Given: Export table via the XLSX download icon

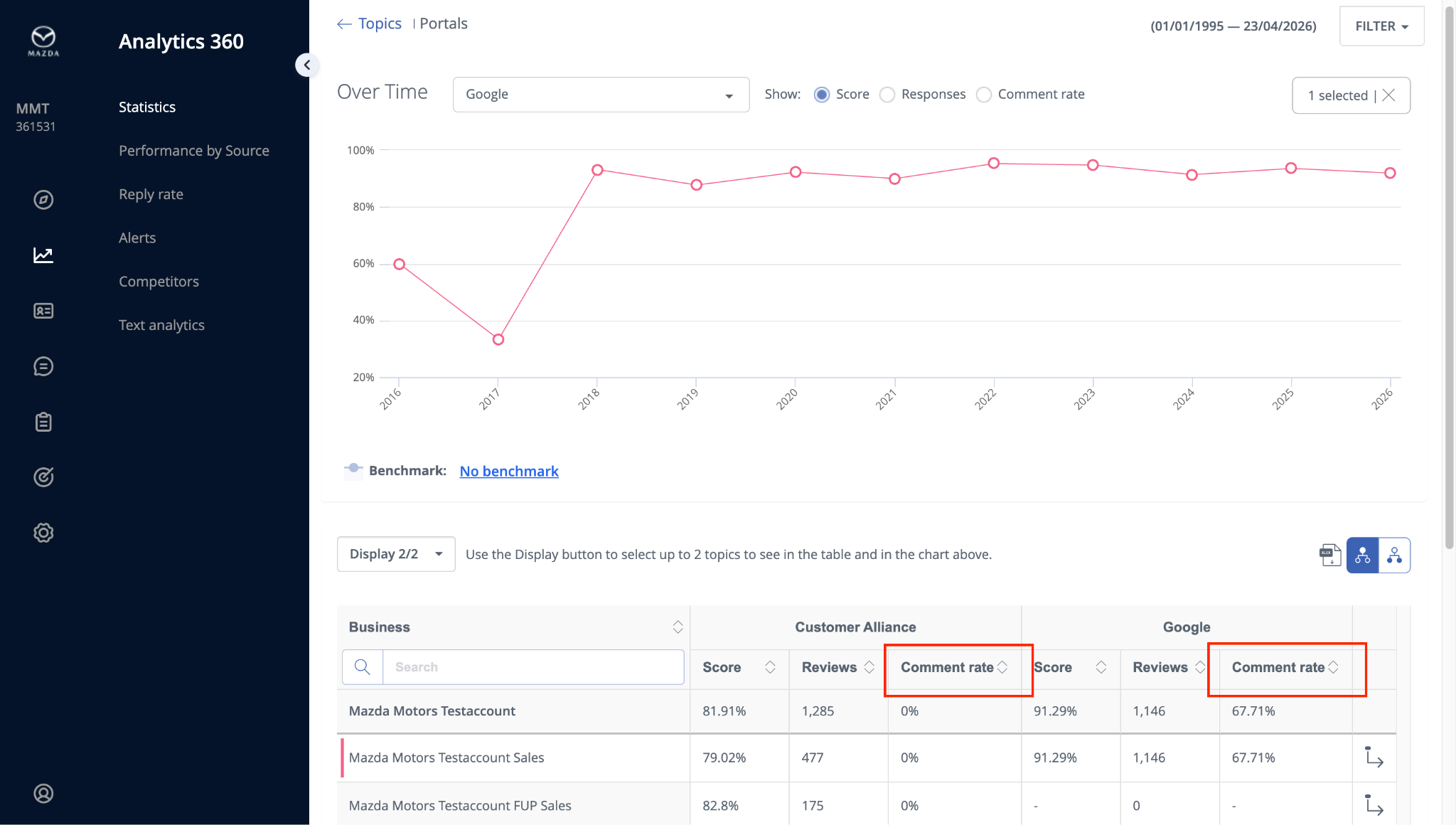Looking at the screenshot, I should (x=1329, y=555).
